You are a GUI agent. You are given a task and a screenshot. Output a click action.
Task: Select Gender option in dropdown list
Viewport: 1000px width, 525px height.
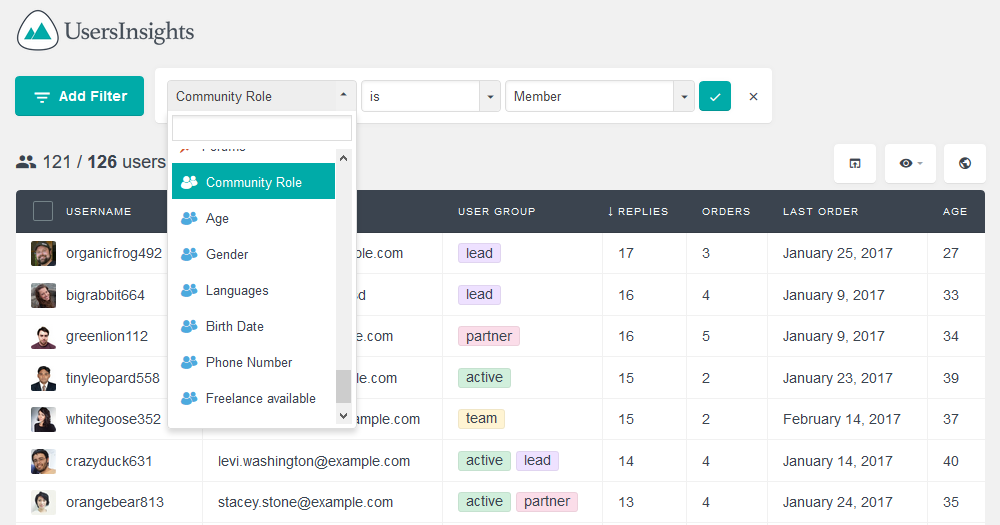tap(253, 254)
